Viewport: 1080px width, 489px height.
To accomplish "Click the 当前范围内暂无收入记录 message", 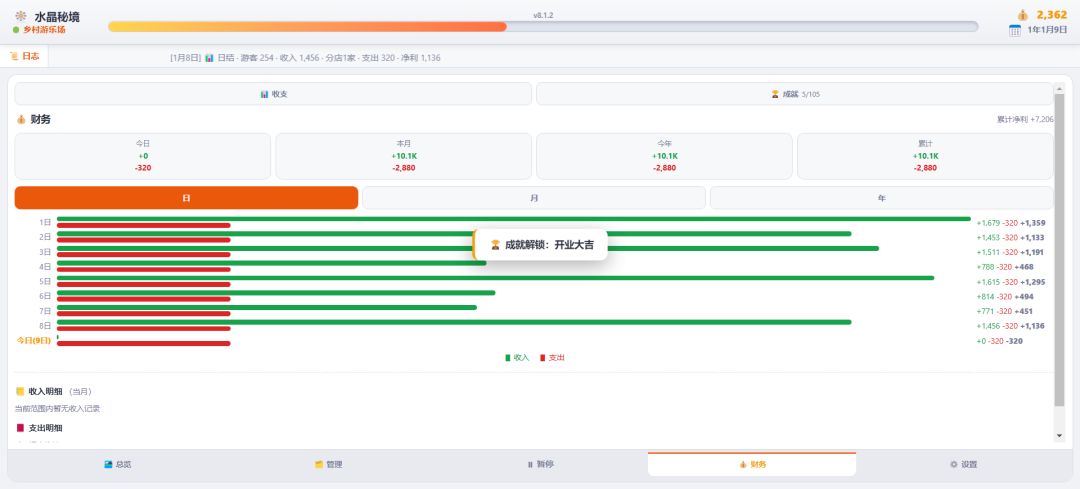I will (x=57, y=408).
